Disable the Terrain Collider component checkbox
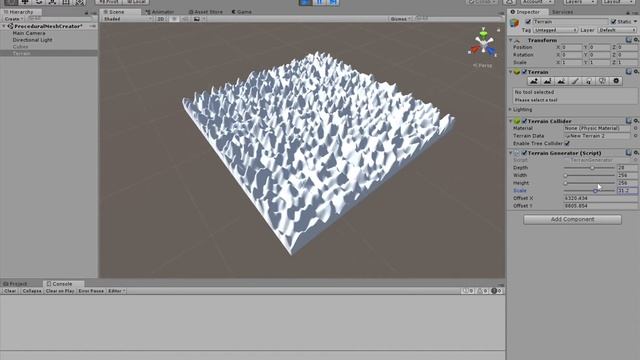This screenshot has height=360, width=640. (x=524, y=121)
